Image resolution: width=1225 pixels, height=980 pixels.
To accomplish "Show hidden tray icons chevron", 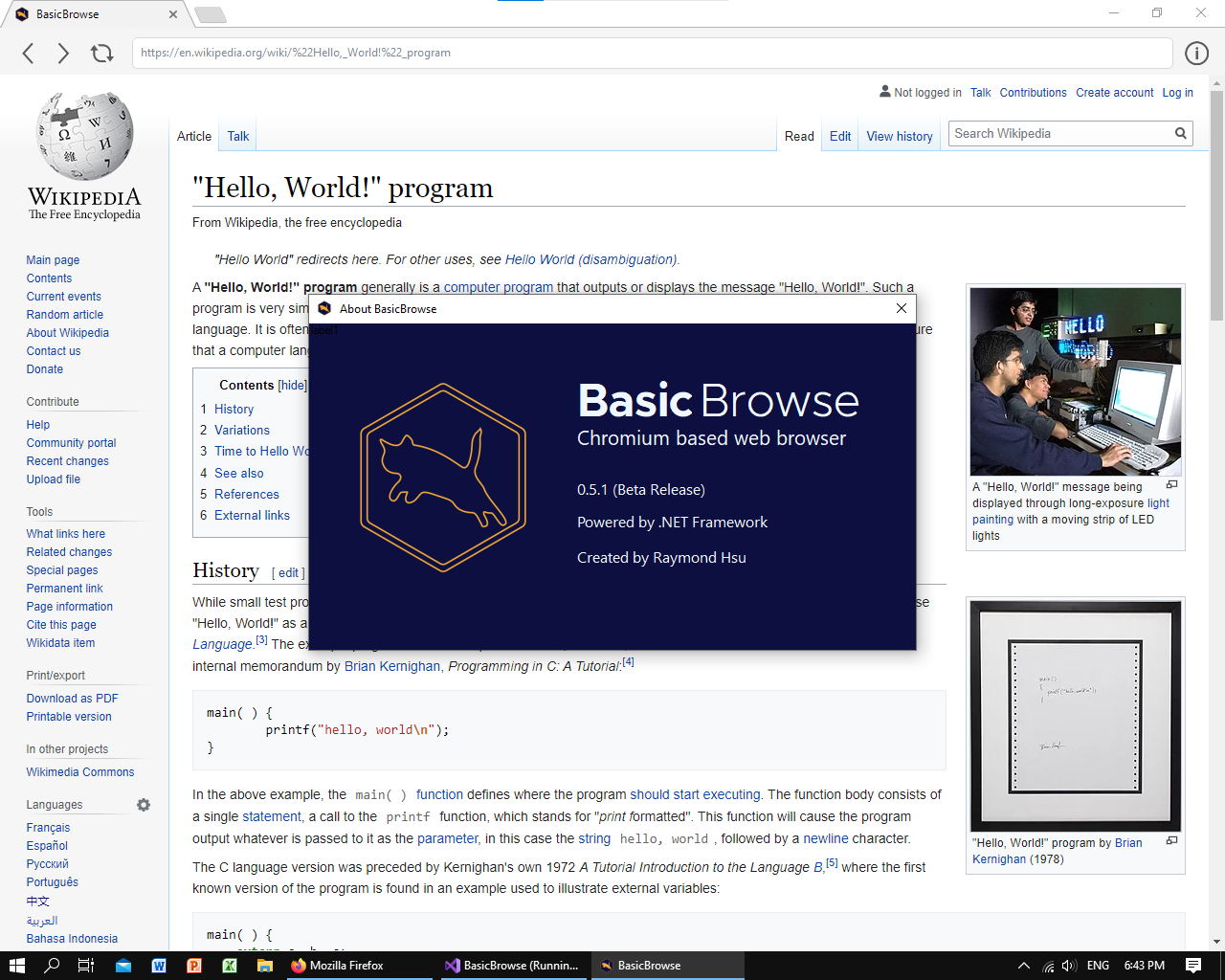I will pyautogui.click(x=1024, y=966).
